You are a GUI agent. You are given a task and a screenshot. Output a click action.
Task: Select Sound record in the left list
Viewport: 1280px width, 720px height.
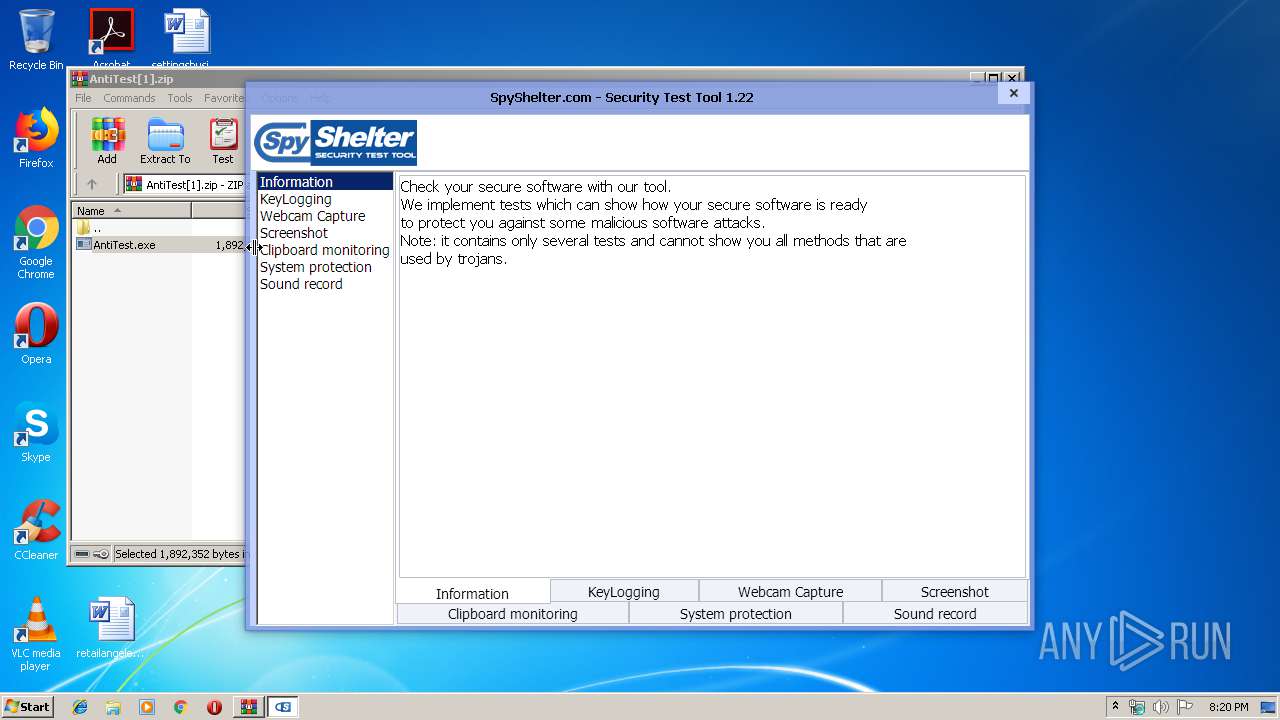(324, 284)
